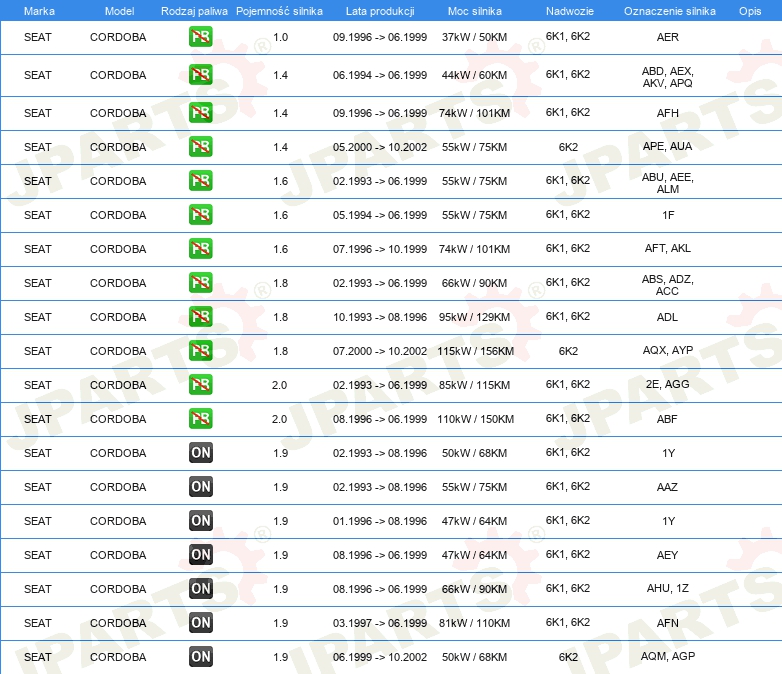Click the Rodzaj paliwa column header
This screenshot has width=782, height=674.
[194, 11]
